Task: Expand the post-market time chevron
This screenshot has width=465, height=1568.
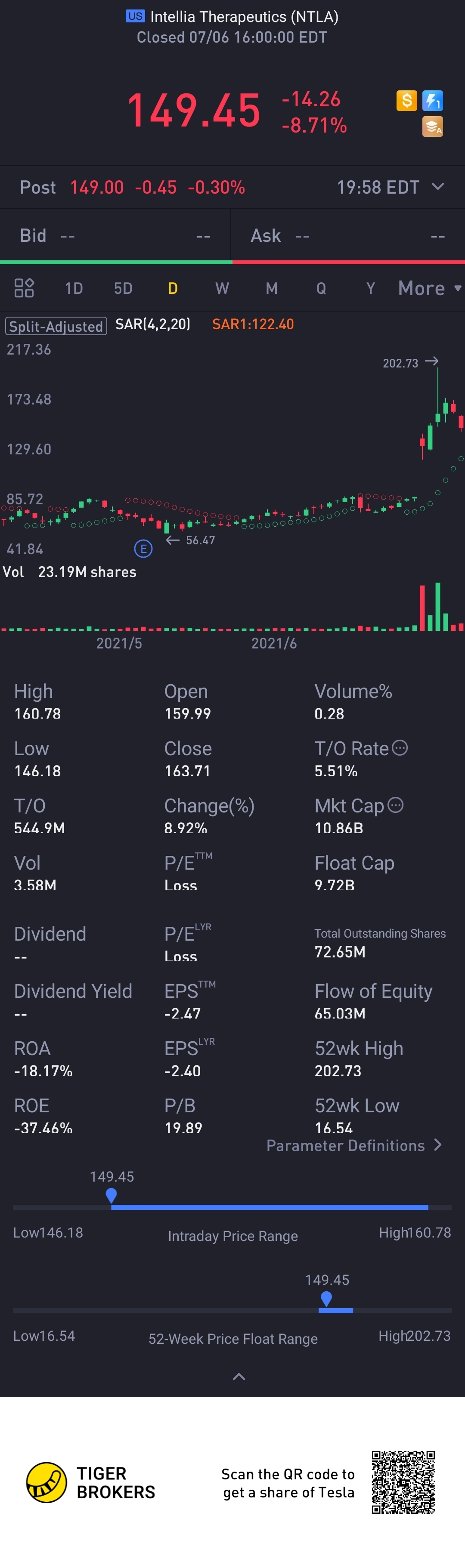Action: (437, 187)
